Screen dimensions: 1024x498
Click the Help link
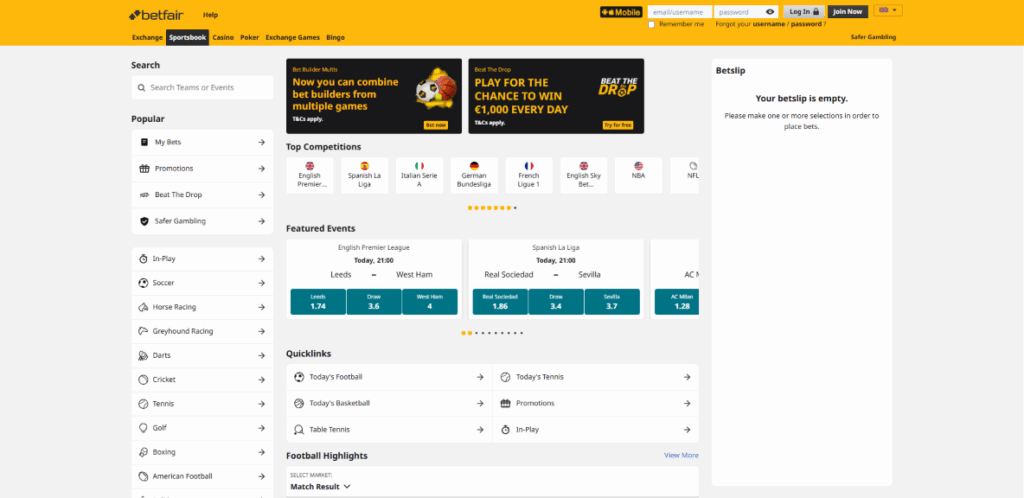[x=210, y=15]
